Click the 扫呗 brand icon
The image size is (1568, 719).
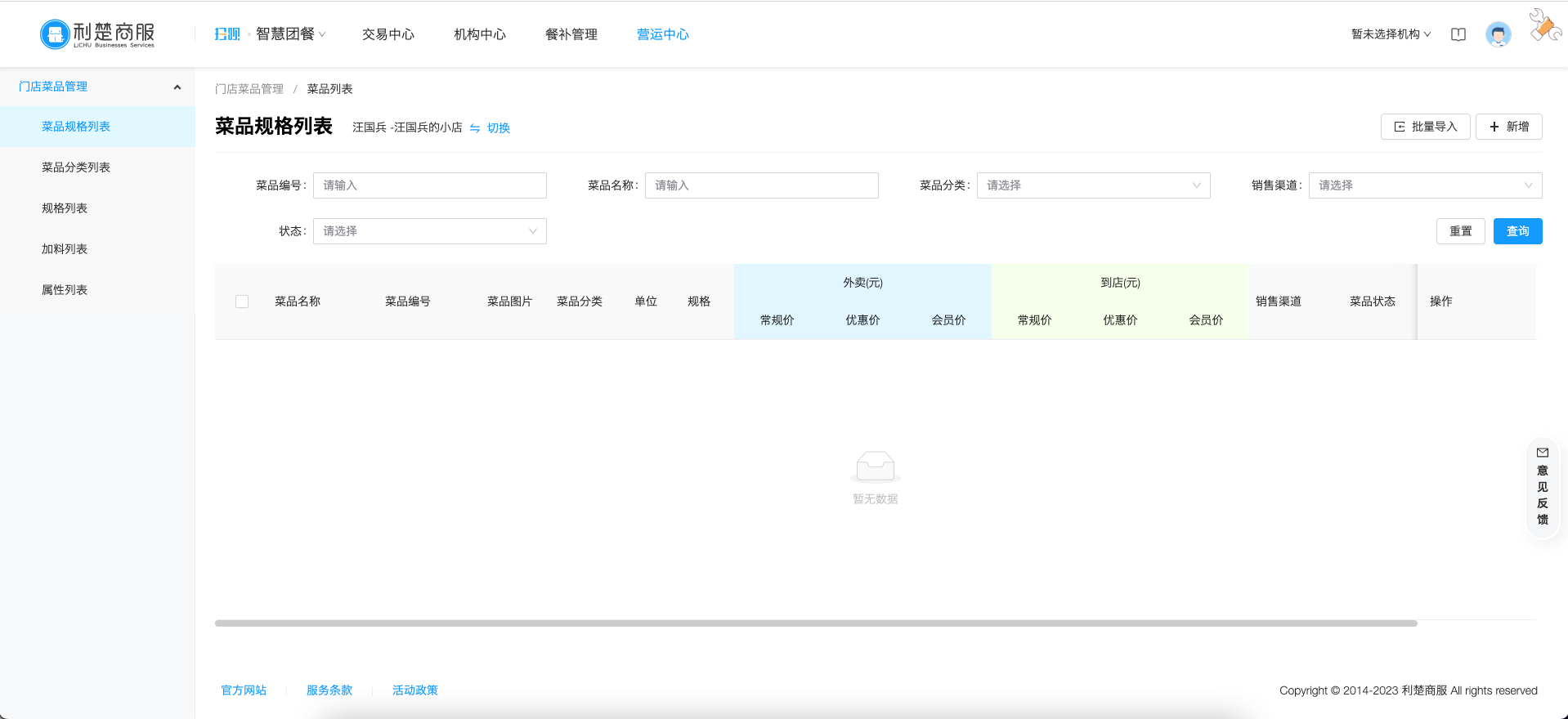point(227,34)
